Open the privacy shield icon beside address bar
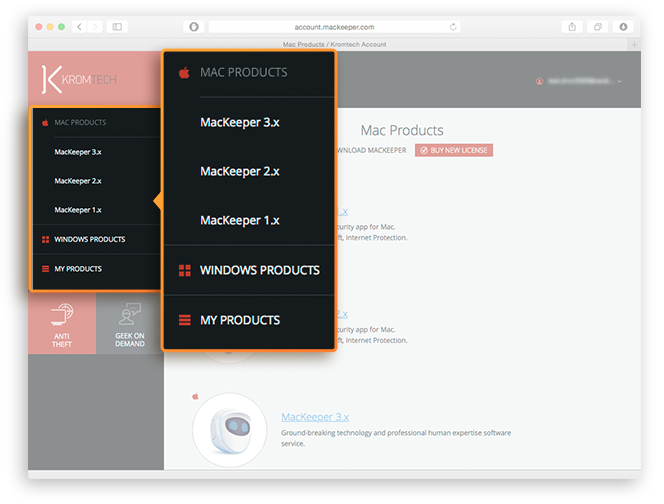The image size is (664, 504). [194, 27]
